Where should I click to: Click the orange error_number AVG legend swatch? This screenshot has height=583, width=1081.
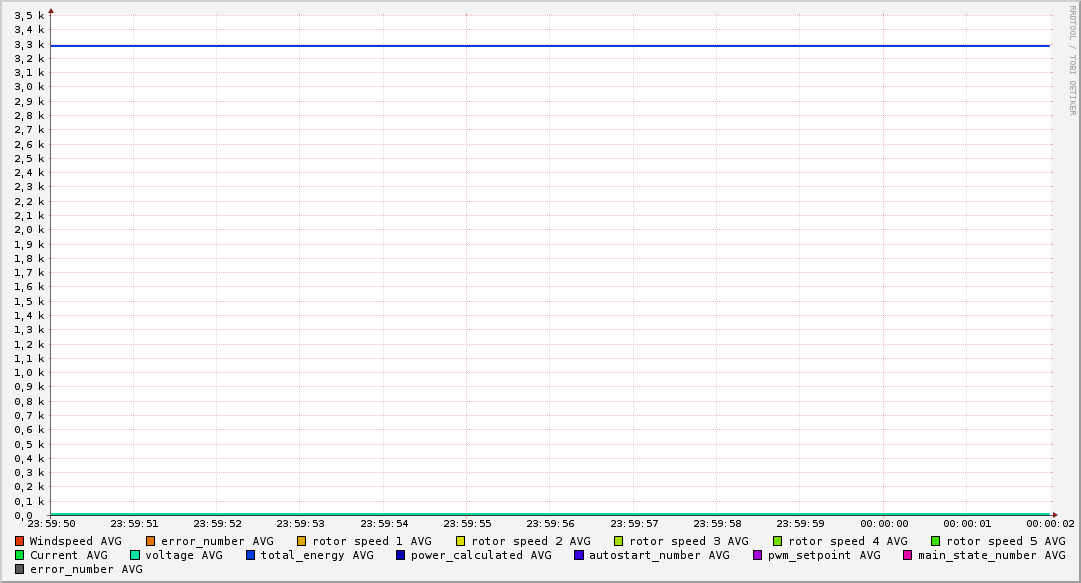pos(150,541)
